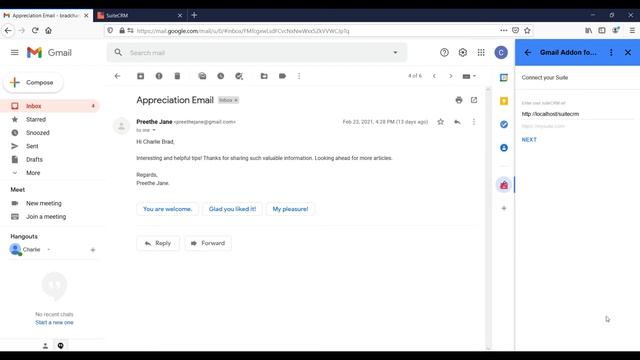Viewport: 640px width, 360px height.
Task: Show the older email arrow
Action: (x=451, y=76)
